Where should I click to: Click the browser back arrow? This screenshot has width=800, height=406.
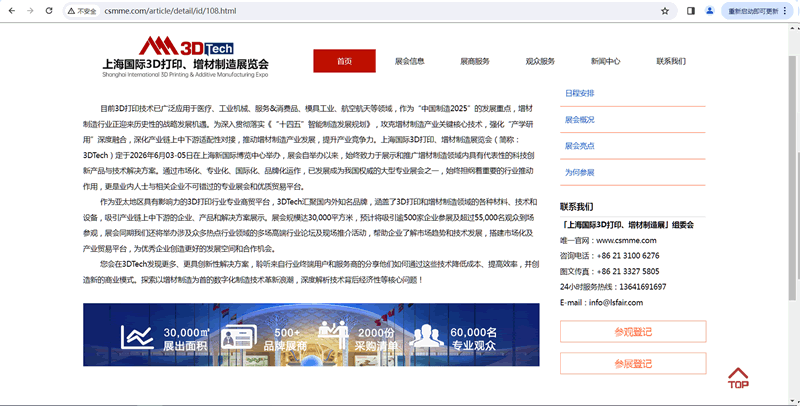[11, 11]
